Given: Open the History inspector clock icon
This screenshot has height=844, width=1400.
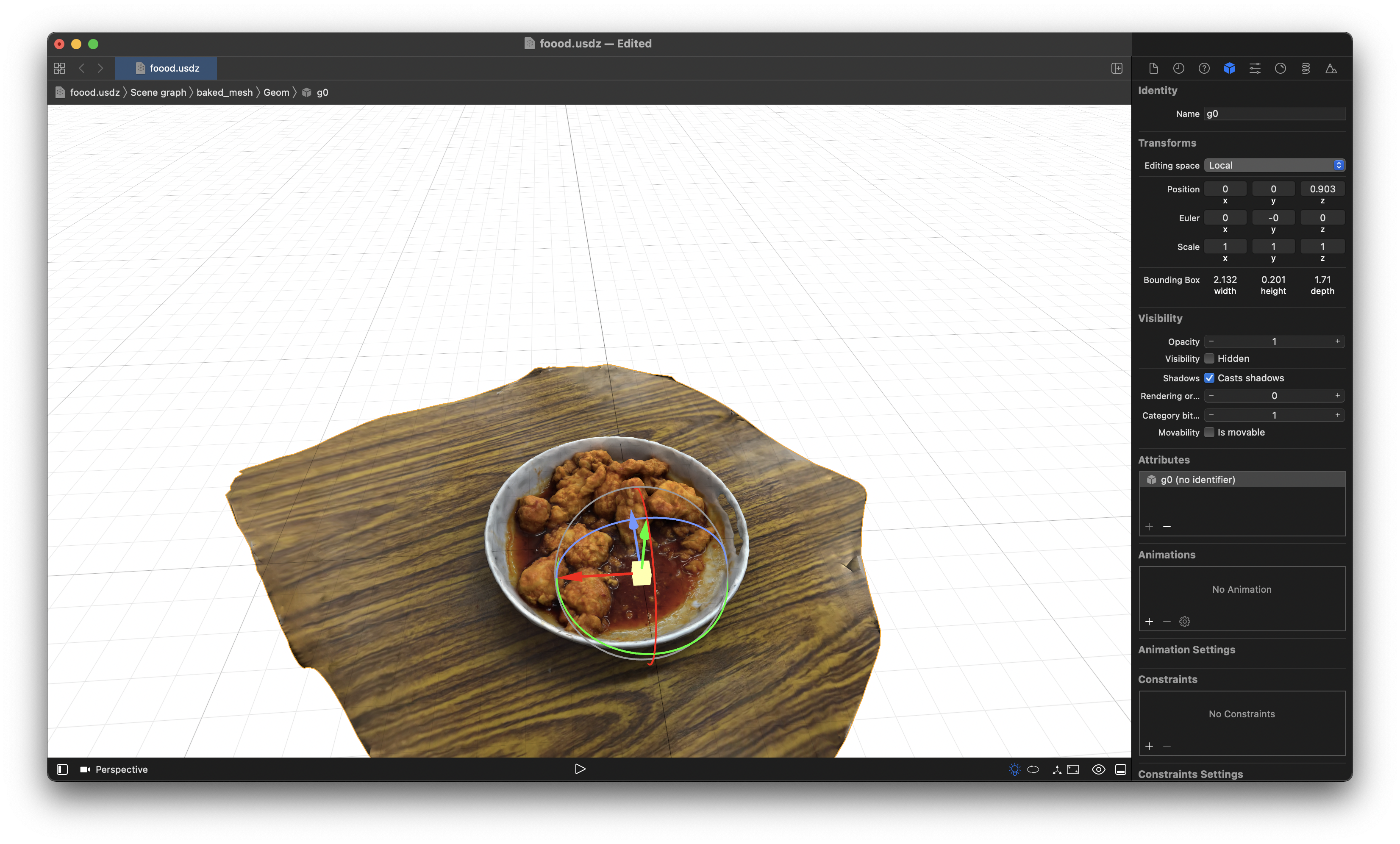Looking at the screenshot, I should pos(1178,68).
